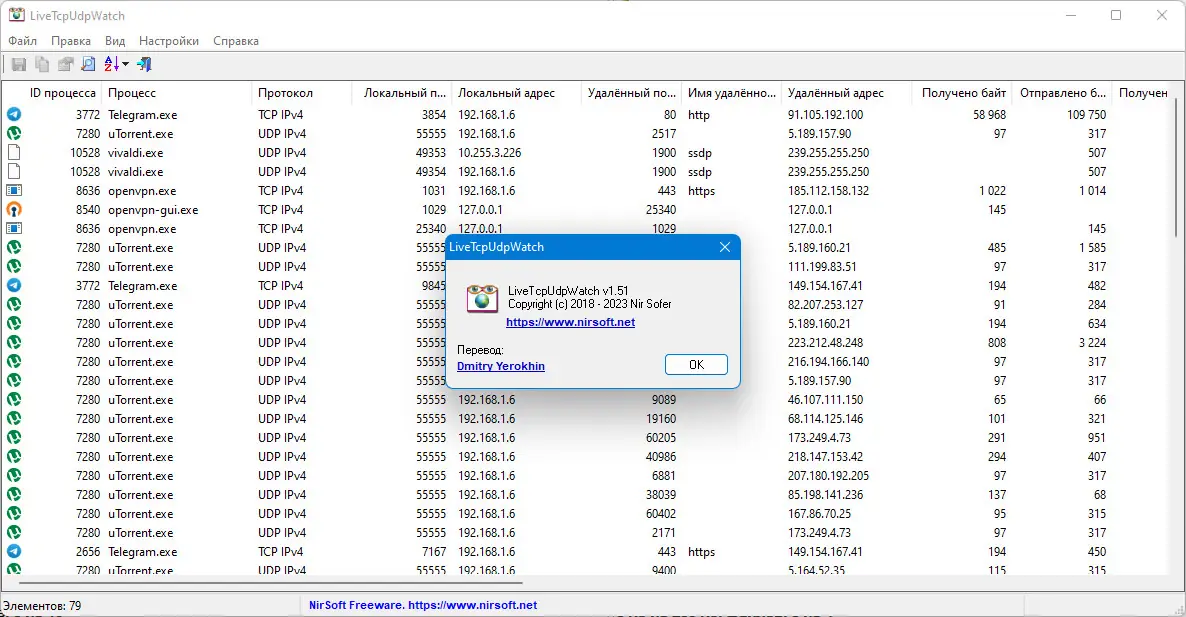1186x617 pixels.
Task: Click the Copy selected items toolbar icon
Action: [42, 64]
